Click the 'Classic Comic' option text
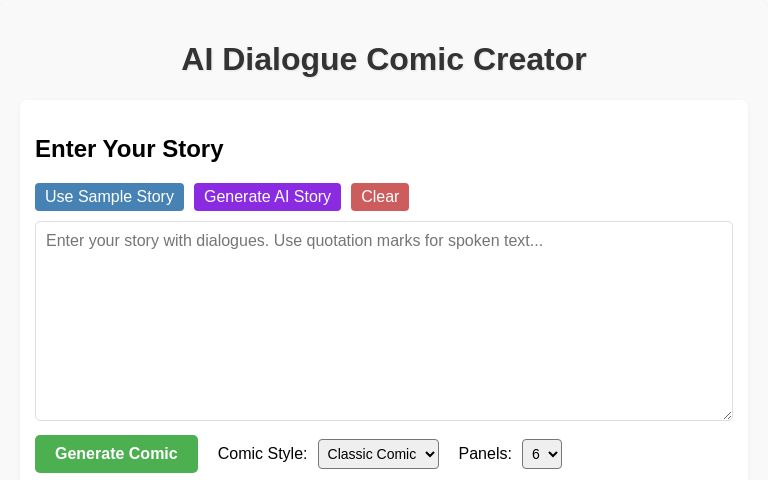 click(x=370, y=454)
